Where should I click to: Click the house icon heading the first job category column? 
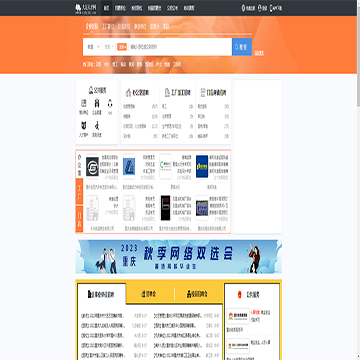pyautogui.click(x=128, y=93)
